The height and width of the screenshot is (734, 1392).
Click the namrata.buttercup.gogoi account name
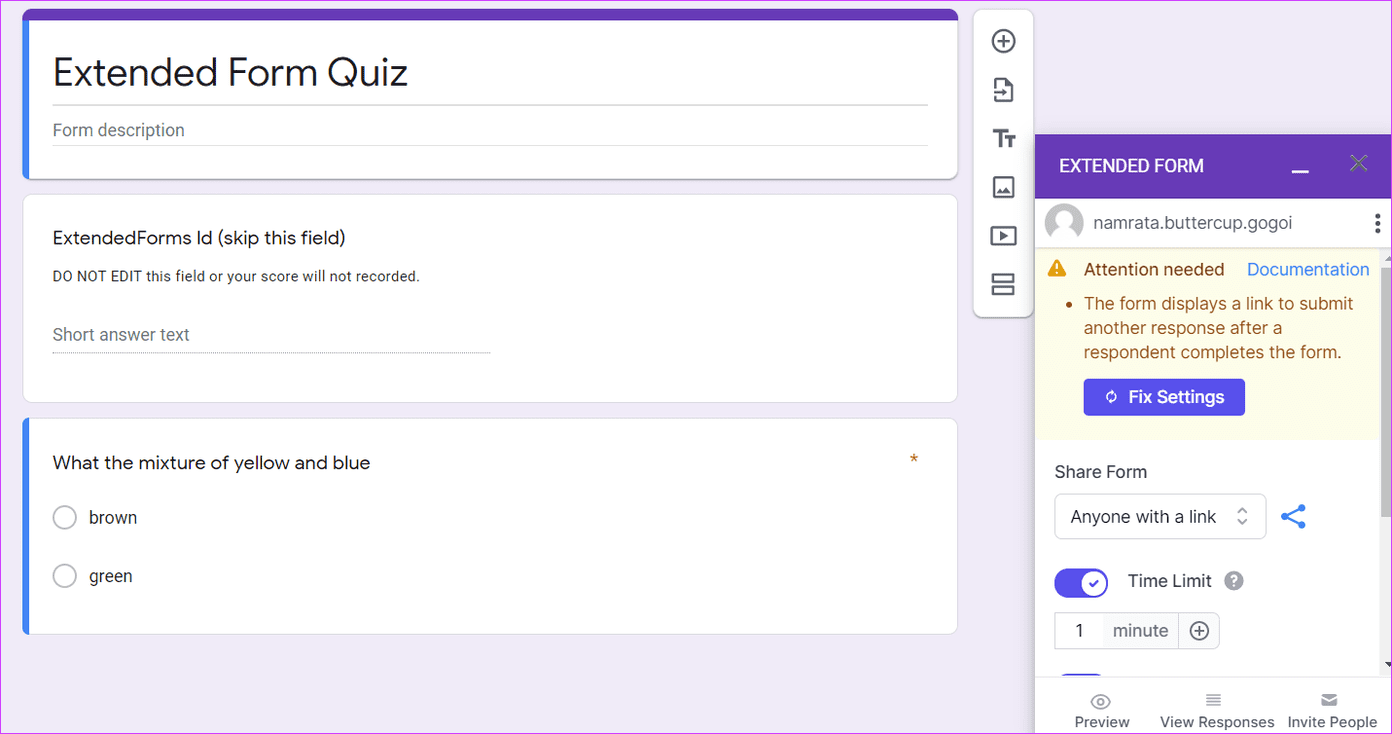[1193, 223]
